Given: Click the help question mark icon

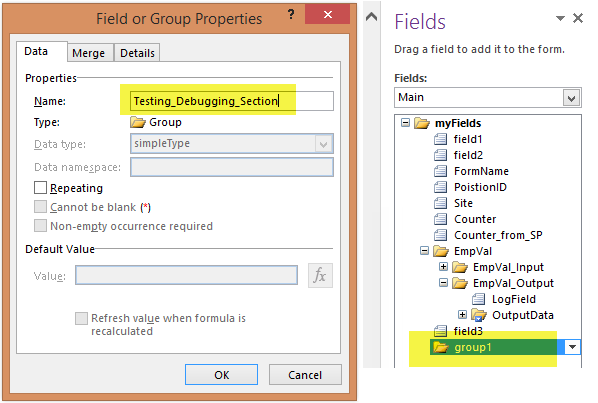Looking at the screenshot, I should coord(291,14).
